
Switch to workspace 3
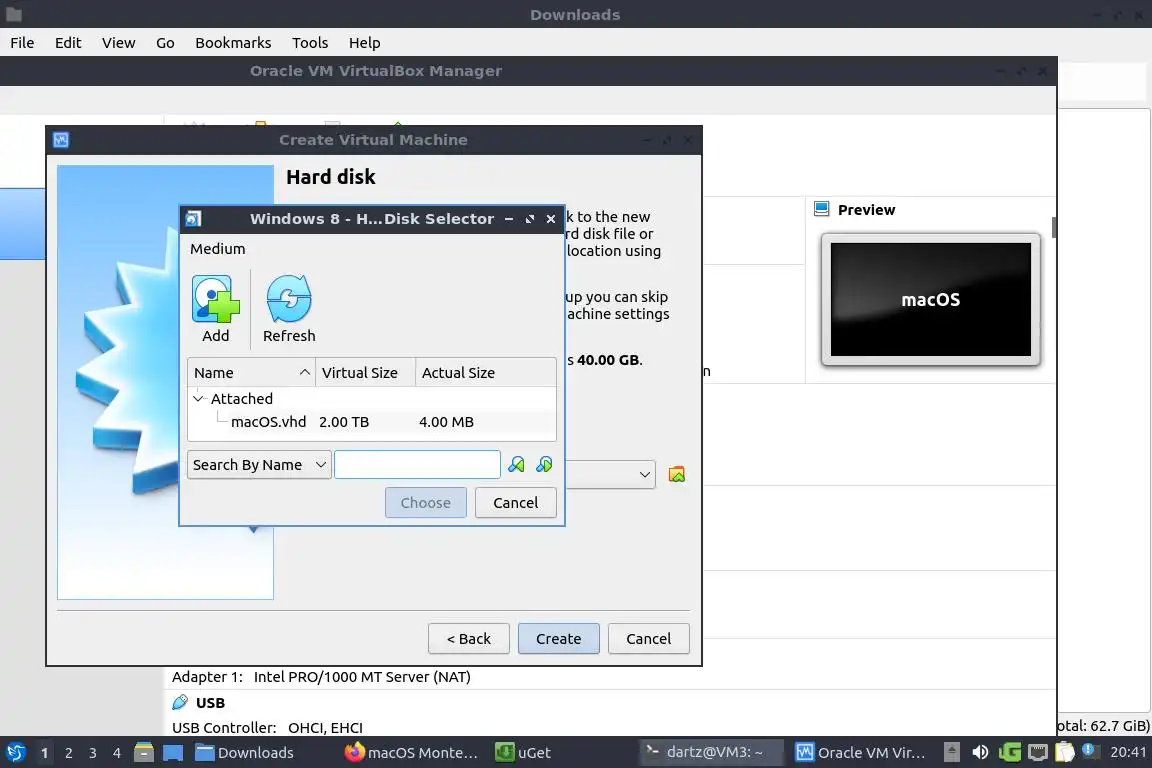pos(93,753)
